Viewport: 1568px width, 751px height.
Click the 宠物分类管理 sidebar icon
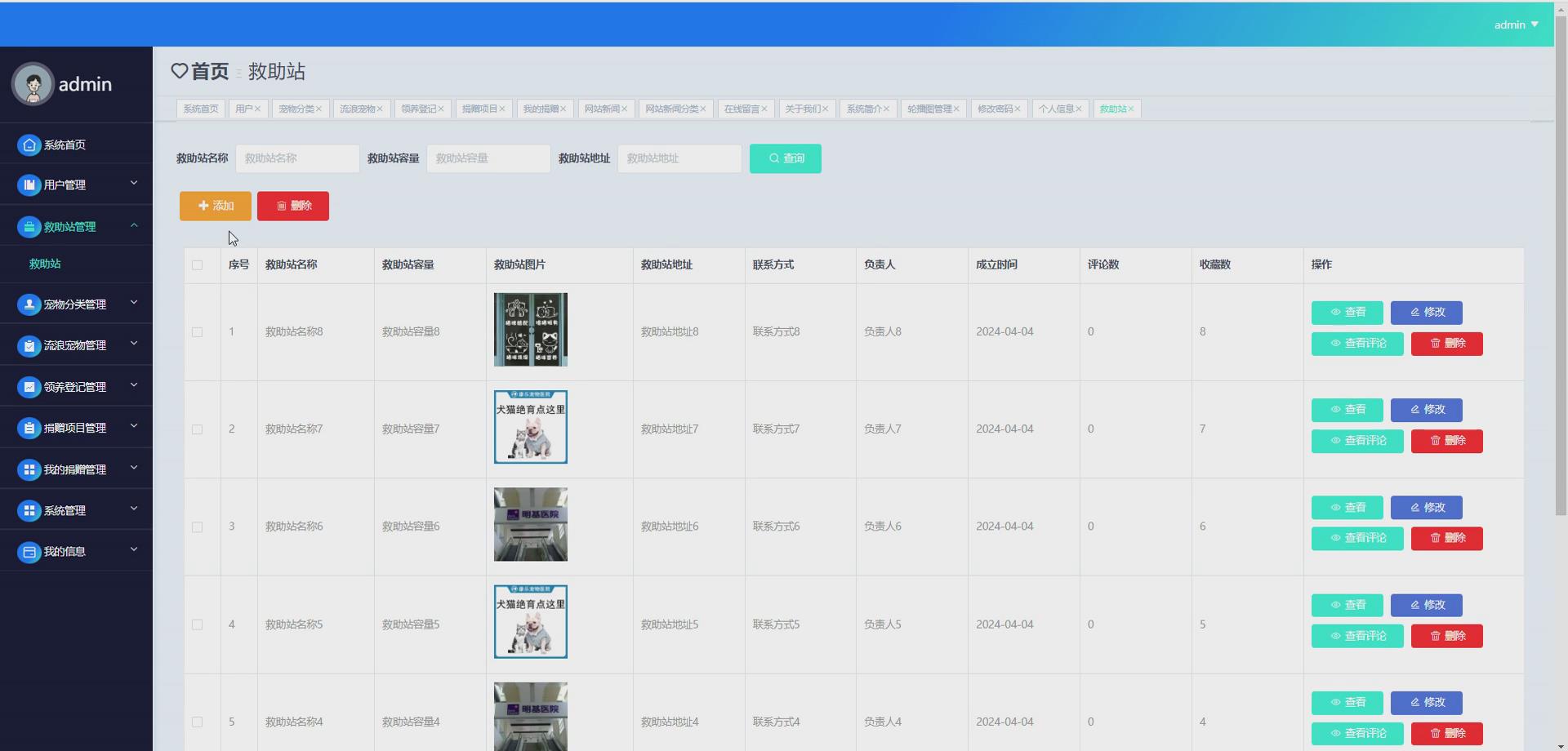(29, 304)
